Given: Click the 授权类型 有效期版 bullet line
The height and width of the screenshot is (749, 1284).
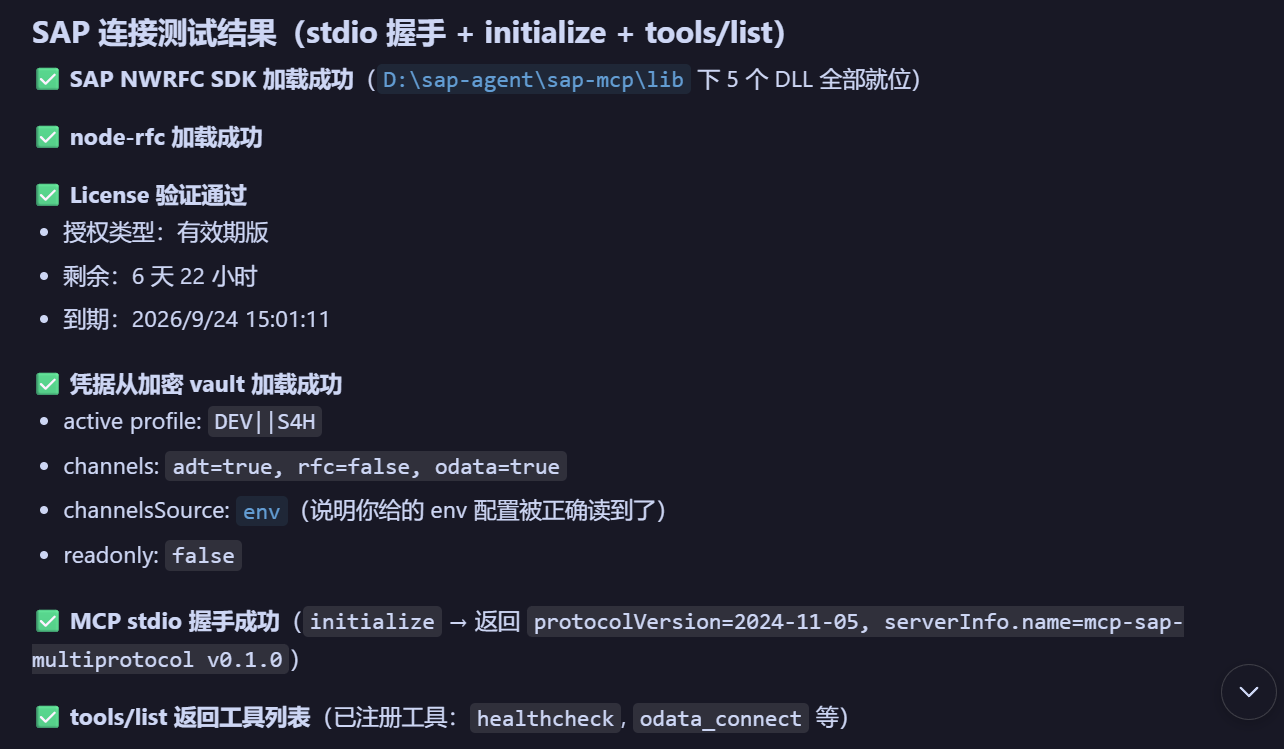Looking at the screenshot, I should 166,233.
